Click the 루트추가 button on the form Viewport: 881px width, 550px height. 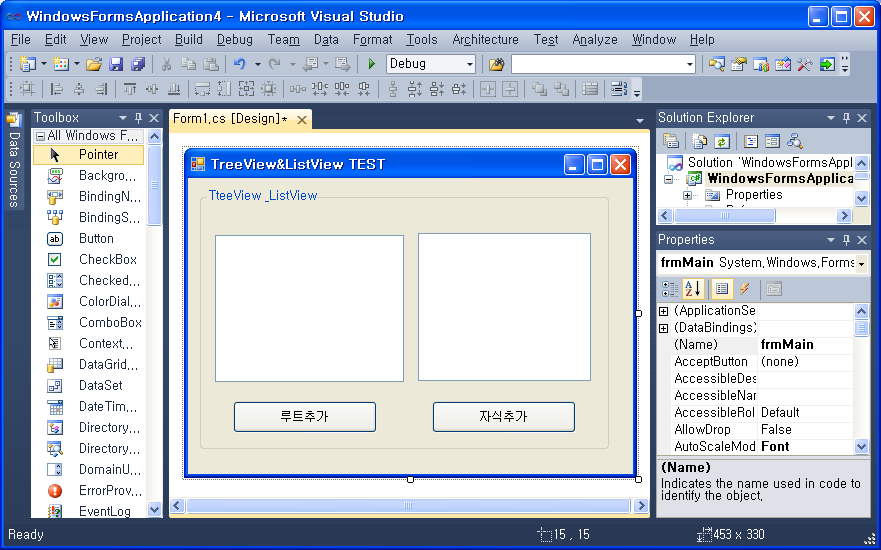pyautogui.click(x=305, y=417)
